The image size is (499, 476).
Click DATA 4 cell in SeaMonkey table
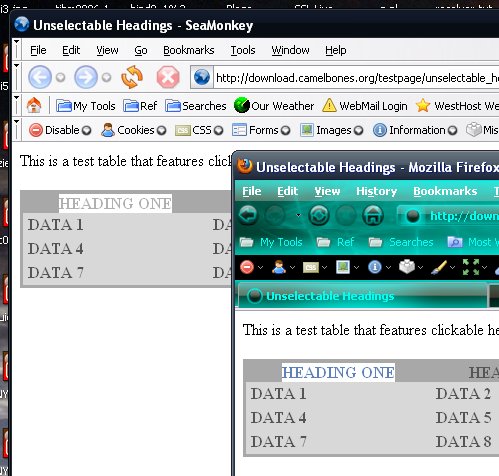click(x=55, y=249)
